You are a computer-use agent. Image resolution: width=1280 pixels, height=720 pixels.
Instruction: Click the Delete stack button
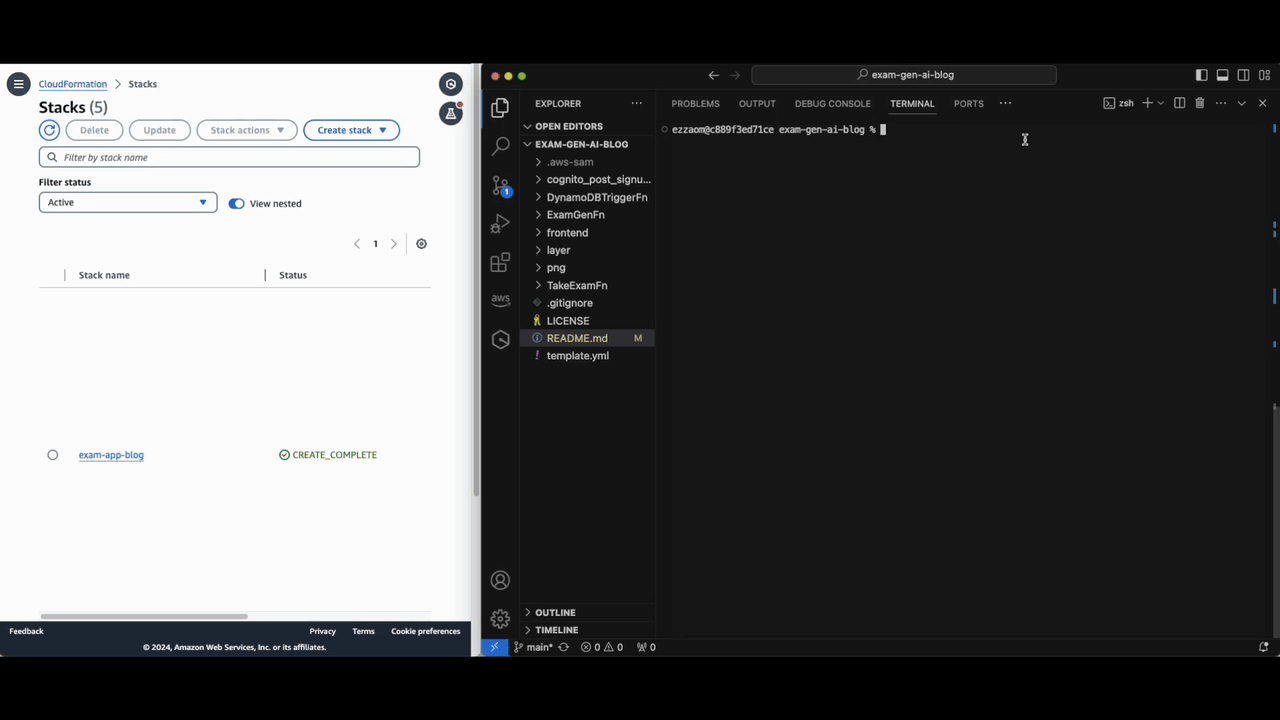94,130
